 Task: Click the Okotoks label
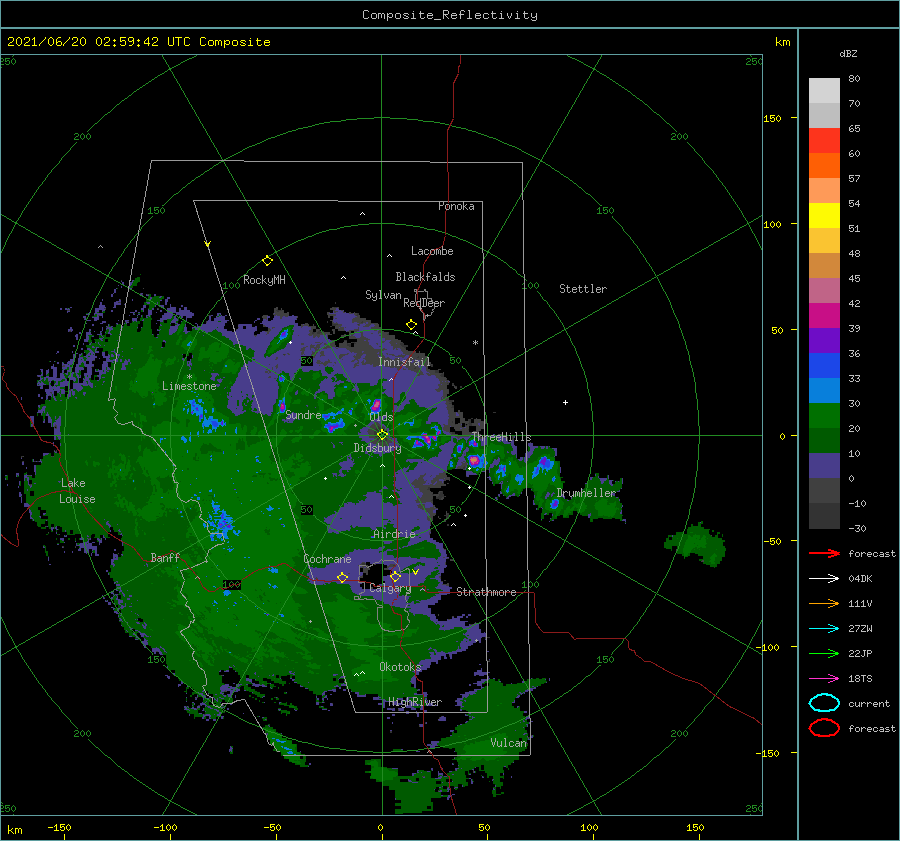coord(400,666)
